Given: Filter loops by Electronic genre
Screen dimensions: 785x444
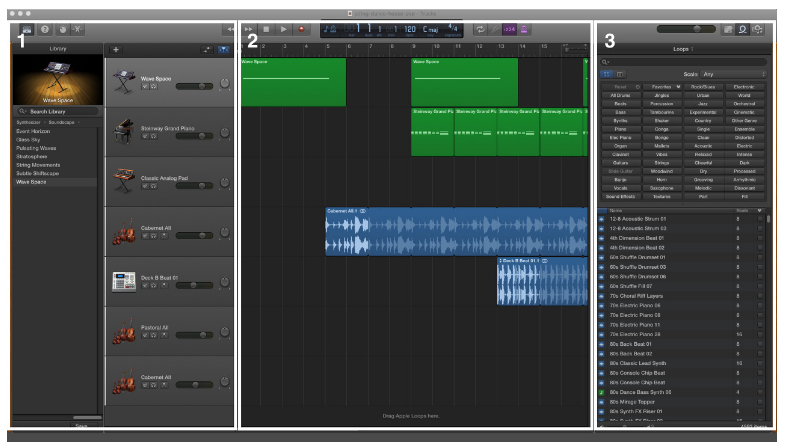Looking at the screenshot, I should (744, 87).
